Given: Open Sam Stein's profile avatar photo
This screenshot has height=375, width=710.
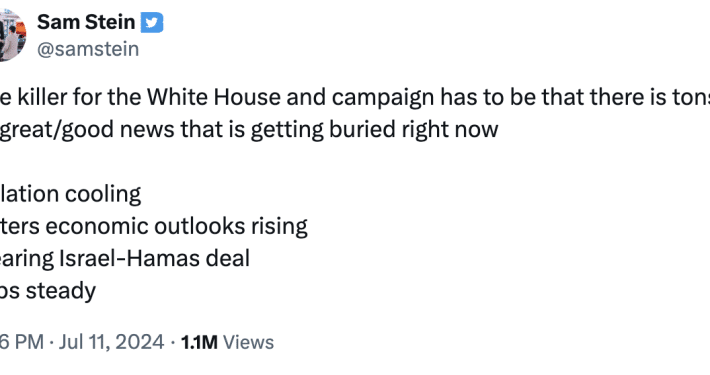Looking at the screenshot, I should 13,35.
